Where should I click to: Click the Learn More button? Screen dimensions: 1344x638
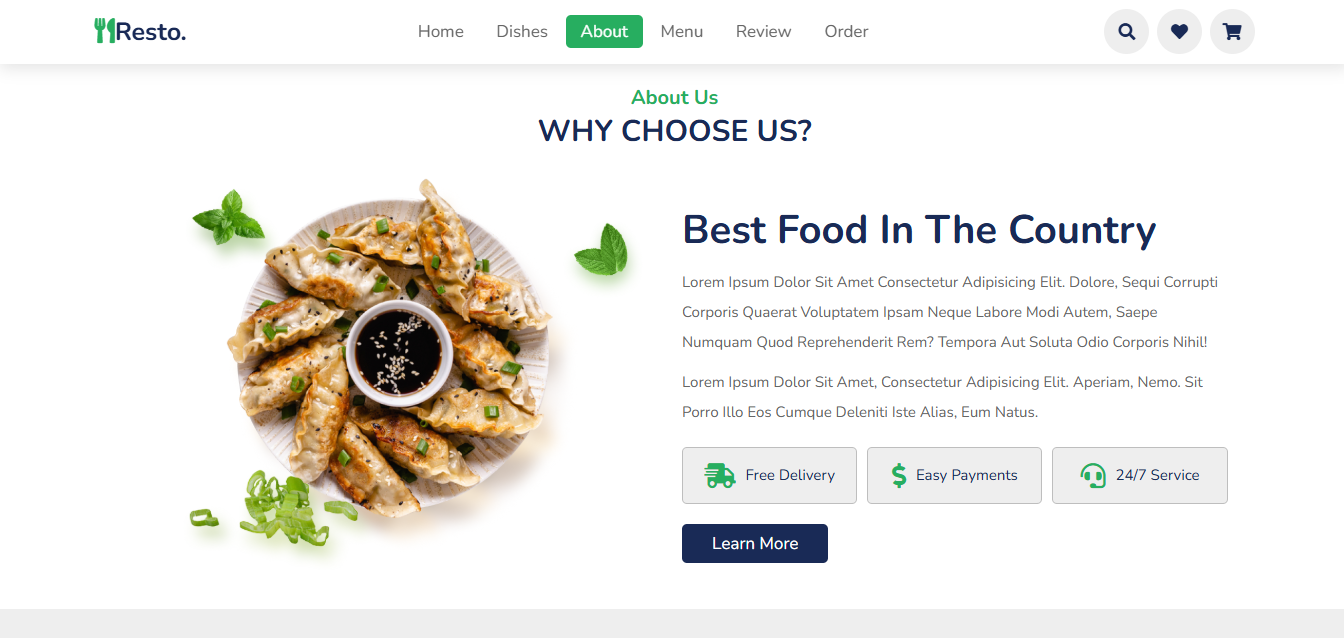tap(755, 543)
